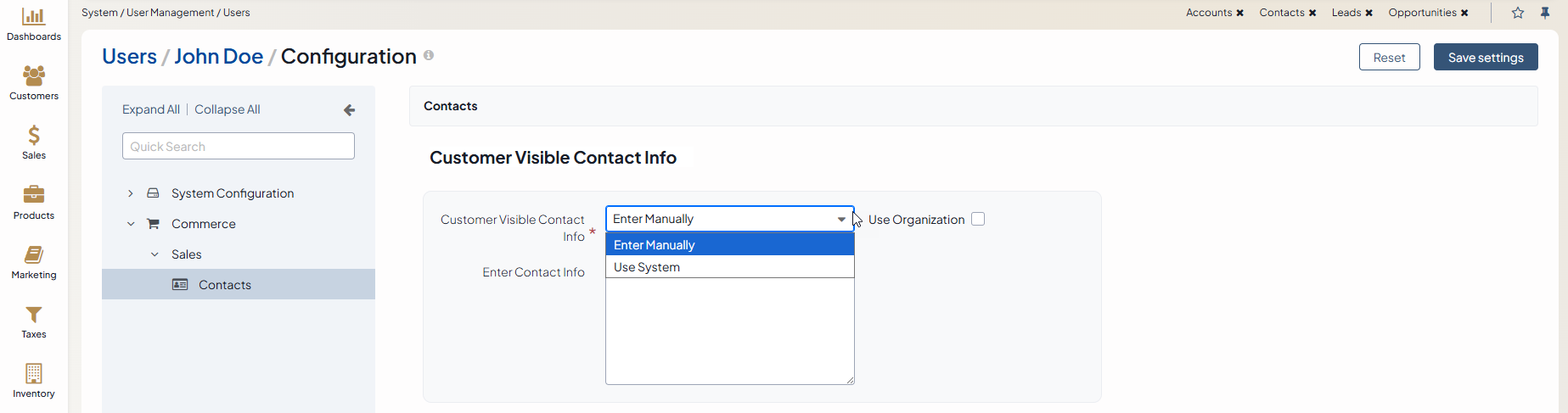Collapse the Sales tree node
1568x413 pixels.
pyautogui.click(x=155, y=254)
